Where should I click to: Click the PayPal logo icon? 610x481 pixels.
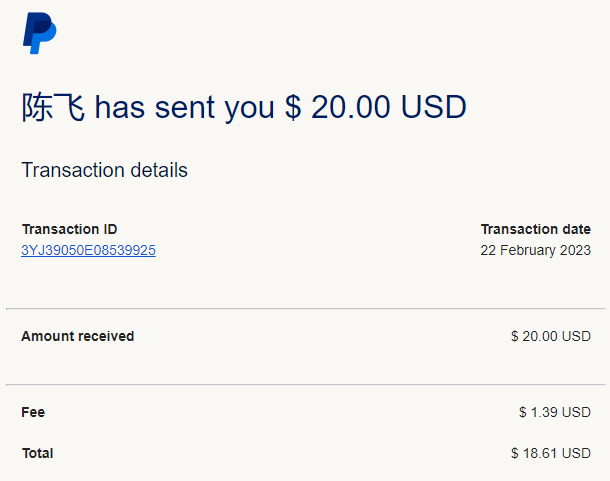(x=40, y=33)
